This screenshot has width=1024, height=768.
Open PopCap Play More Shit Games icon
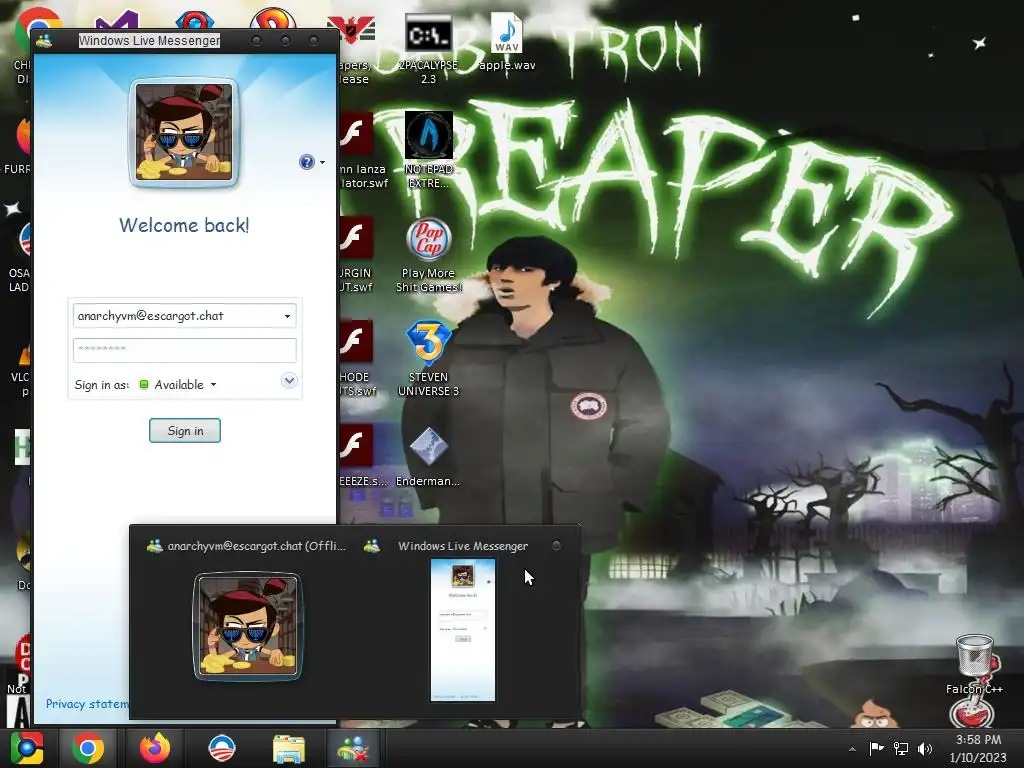pos(428,255)
